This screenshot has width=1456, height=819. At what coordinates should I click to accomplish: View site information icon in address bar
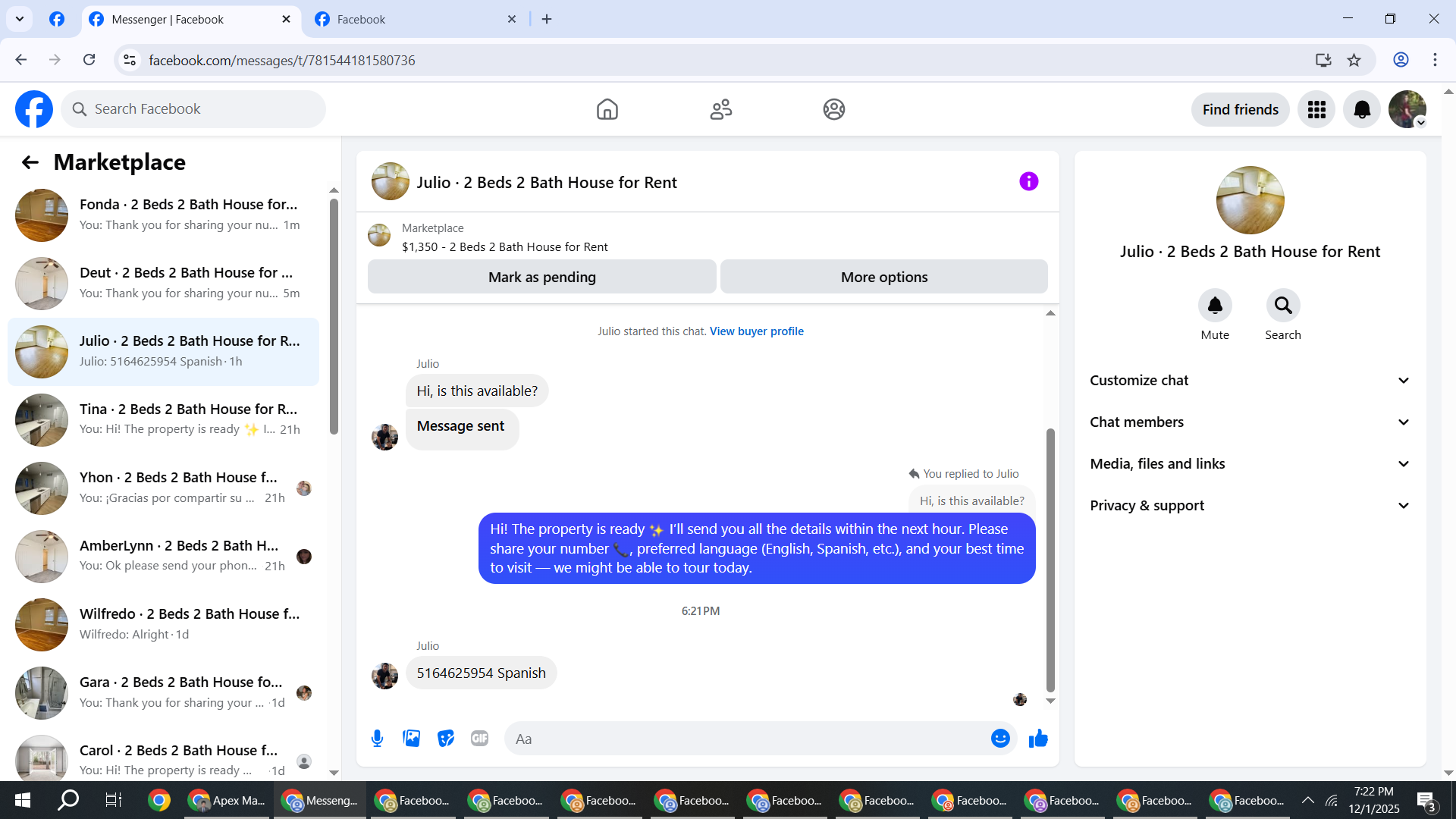click(130, 60)
